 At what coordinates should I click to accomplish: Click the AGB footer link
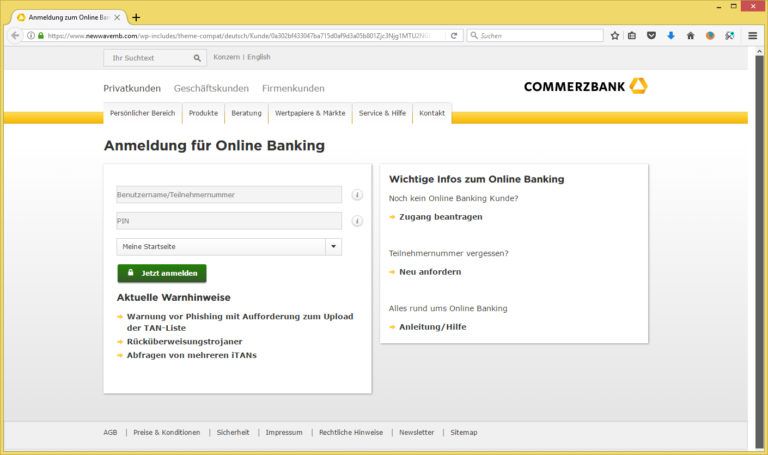[110, 432]
